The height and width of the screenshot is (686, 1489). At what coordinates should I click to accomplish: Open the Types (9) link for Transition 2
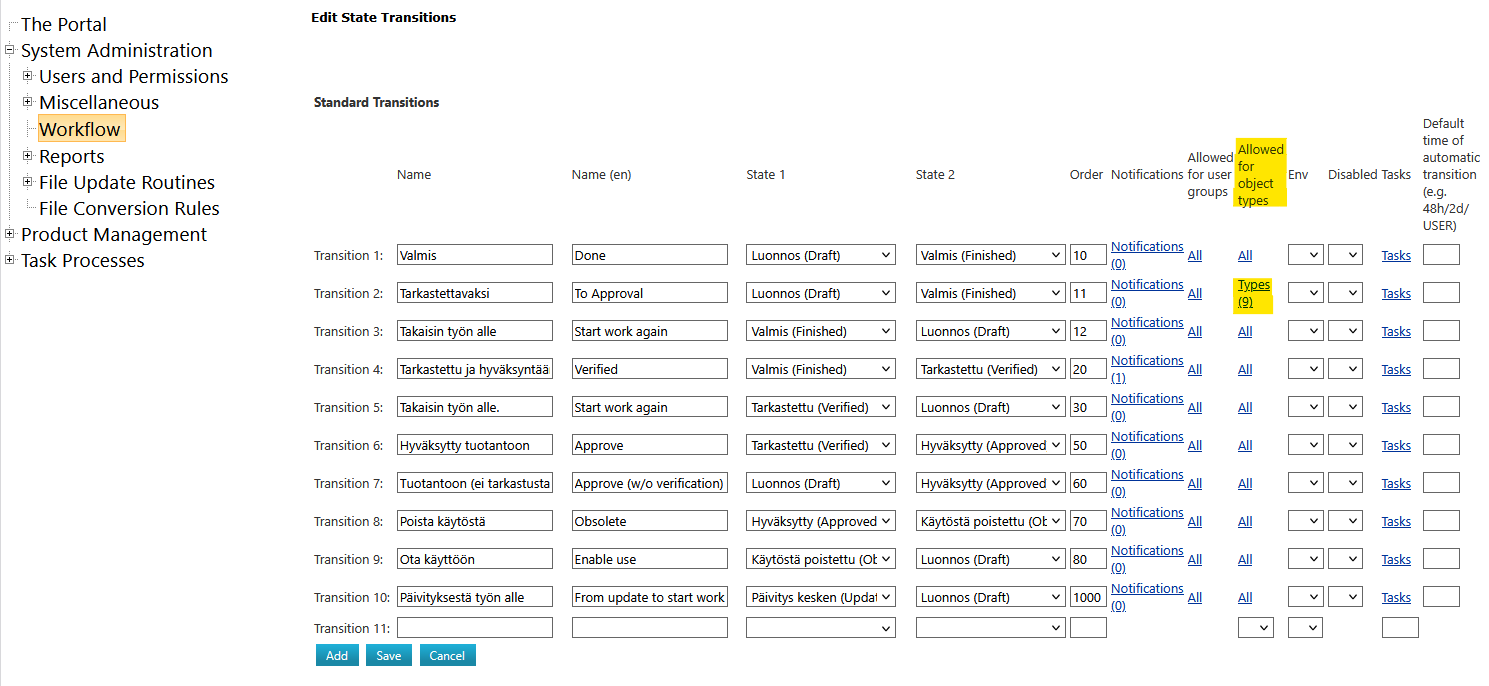pyautogui.click(x=1253, y=293)
